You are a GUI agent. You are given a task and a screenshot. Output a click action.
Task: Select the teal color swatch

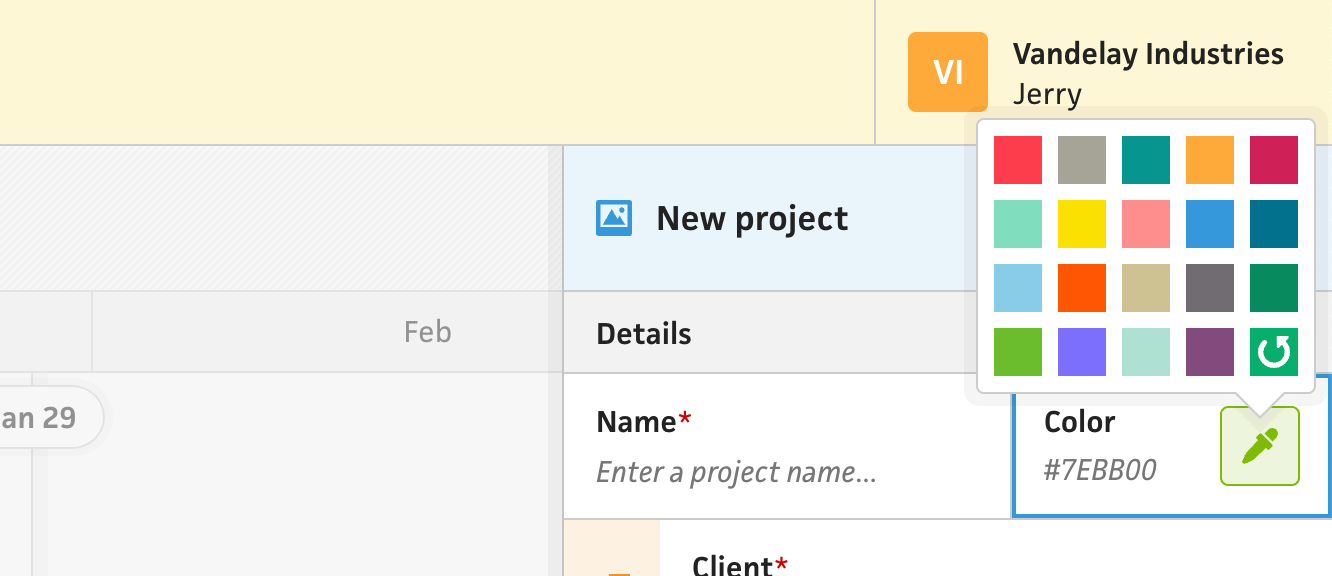click(1146, 160)
